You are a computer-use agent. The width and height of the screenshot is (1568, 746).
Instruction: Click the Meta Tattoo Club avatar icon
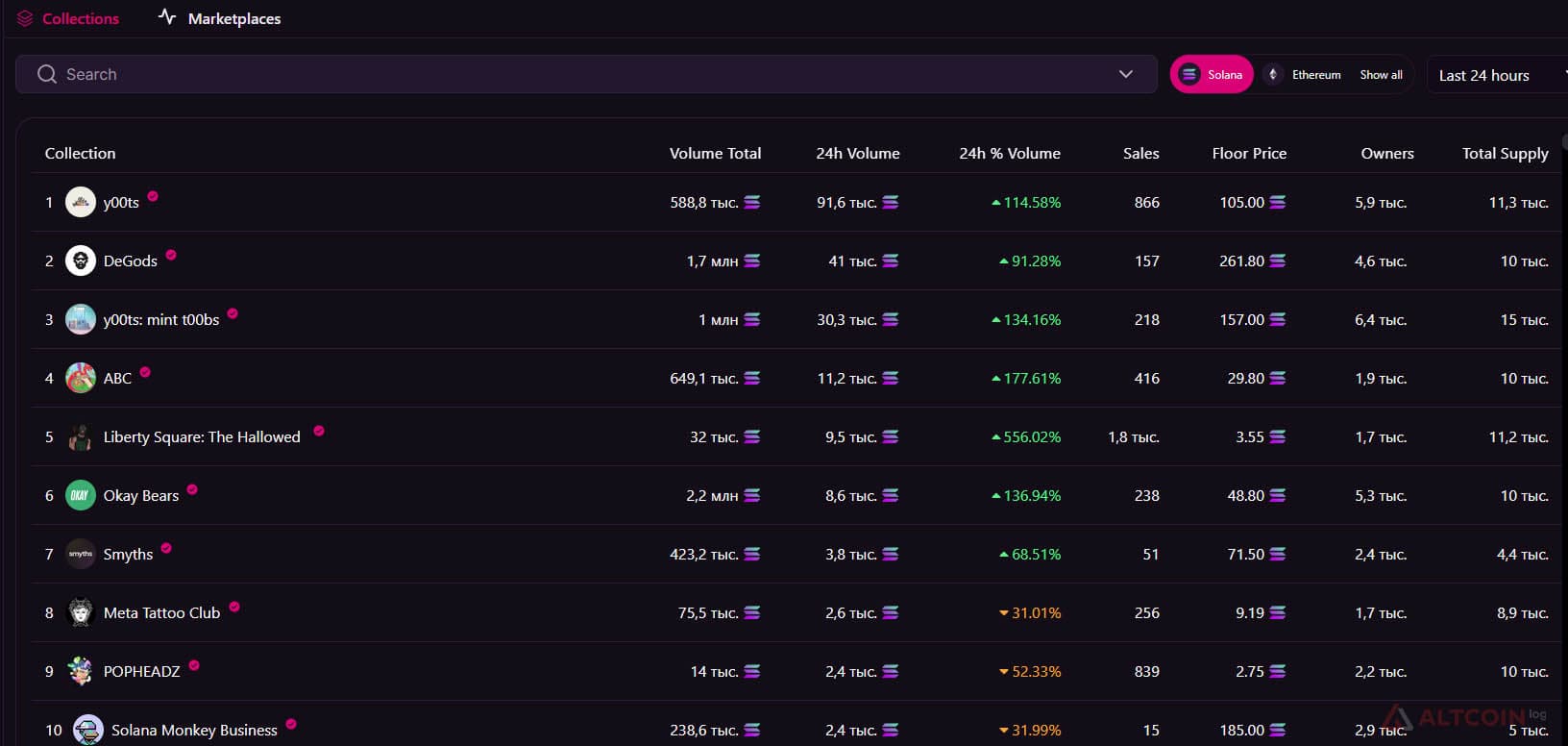(81, 612)
